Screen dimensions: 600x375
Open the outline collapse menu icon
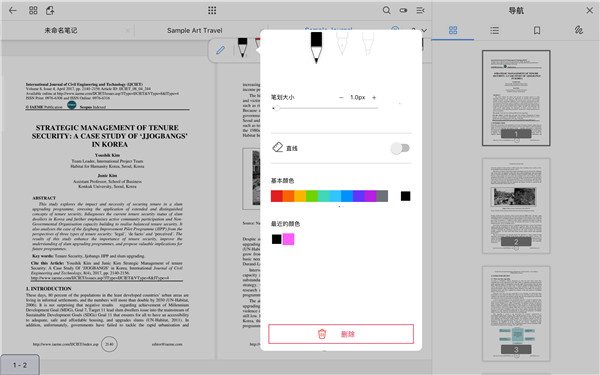[420, 10]
